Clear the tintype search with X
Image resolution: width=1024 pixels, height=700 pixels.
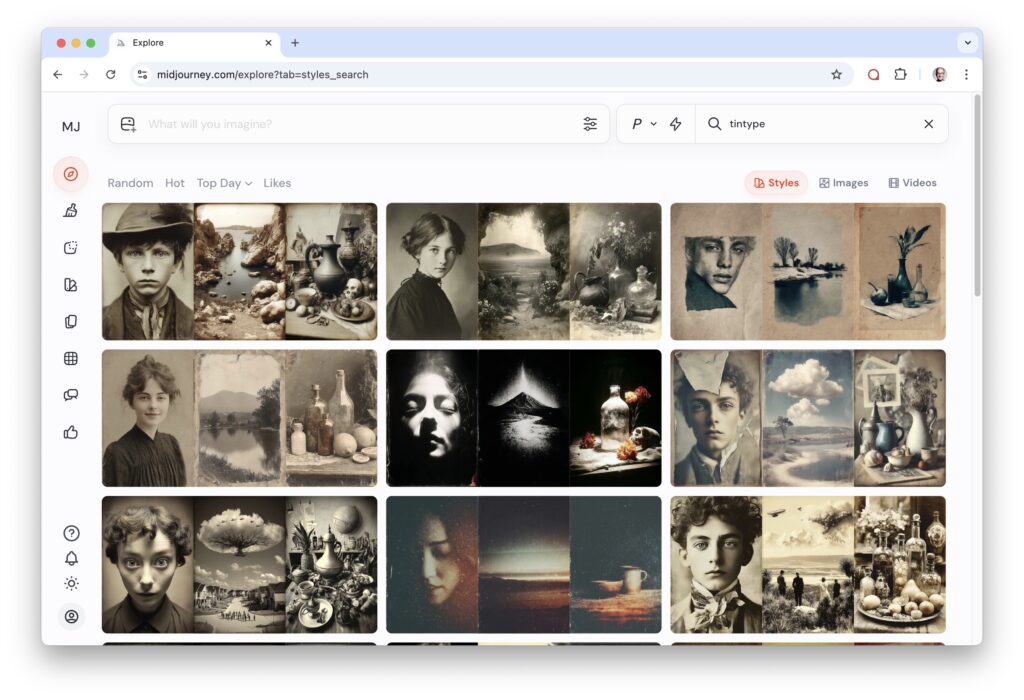click(x=928, y=124)
